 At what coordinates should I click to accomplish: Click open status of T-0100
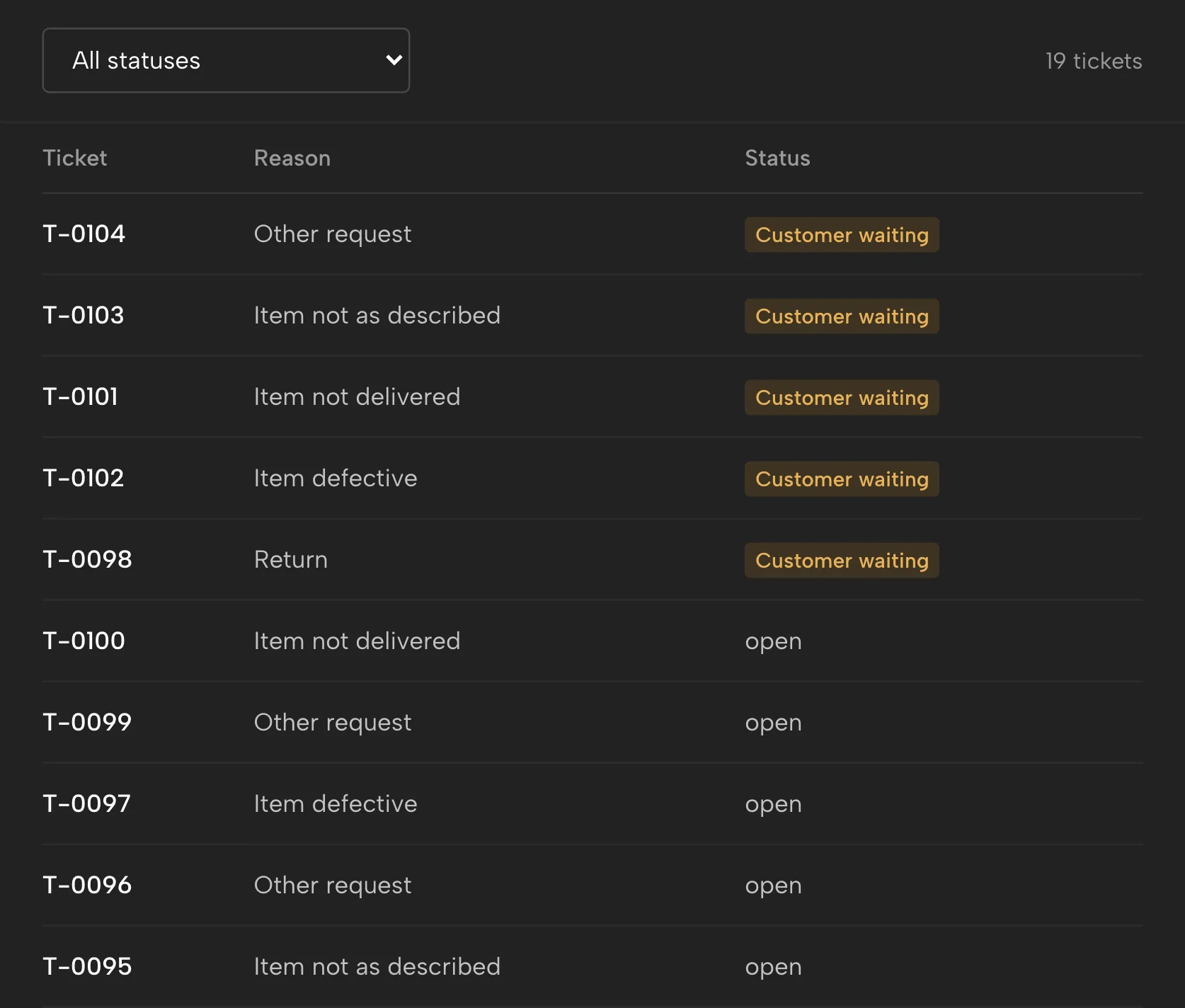tap(773, 642)
